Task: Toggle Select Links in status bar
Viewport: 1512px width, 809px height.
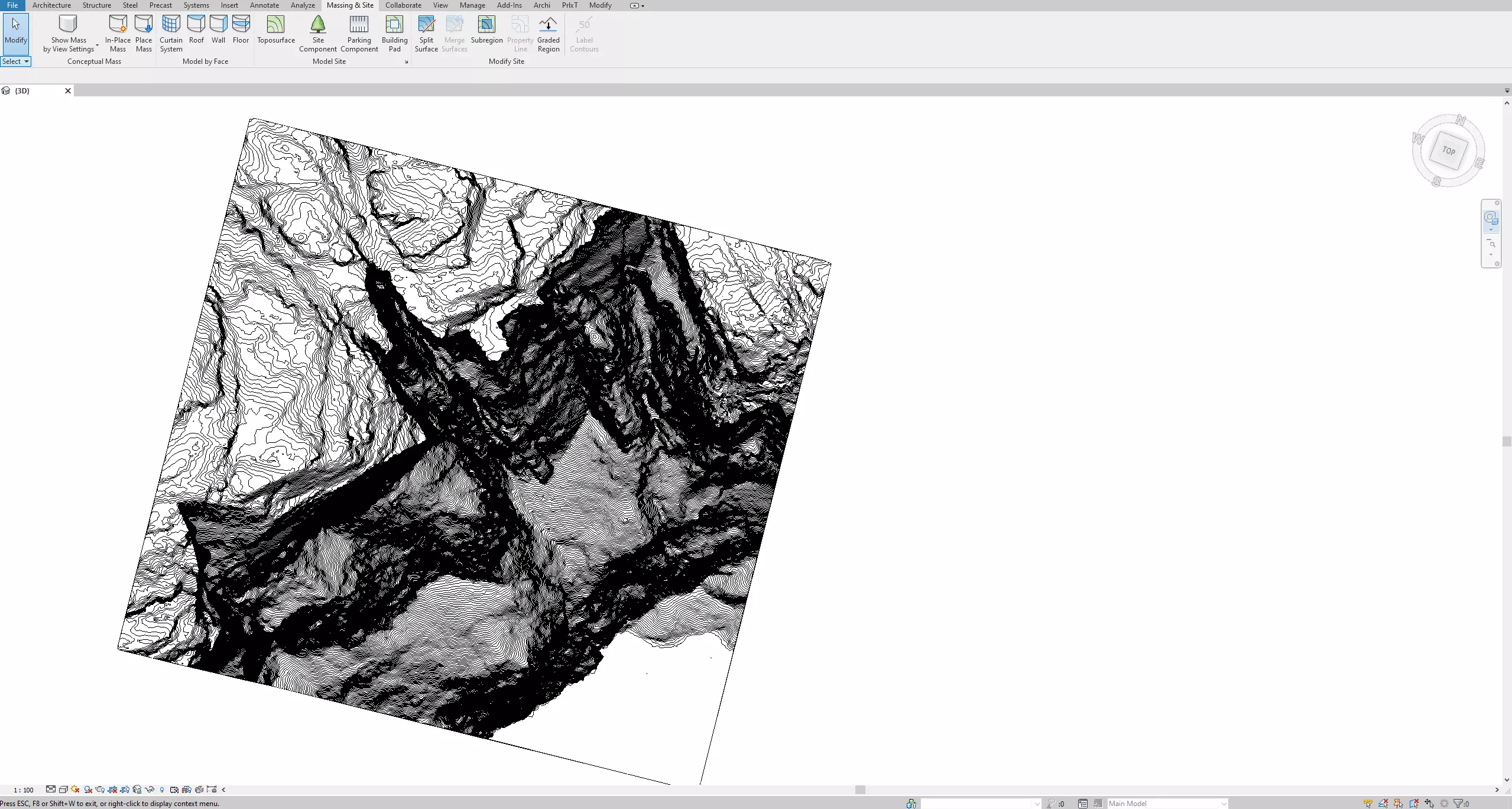Action: pyautogui.click(x=1368, y=804)
